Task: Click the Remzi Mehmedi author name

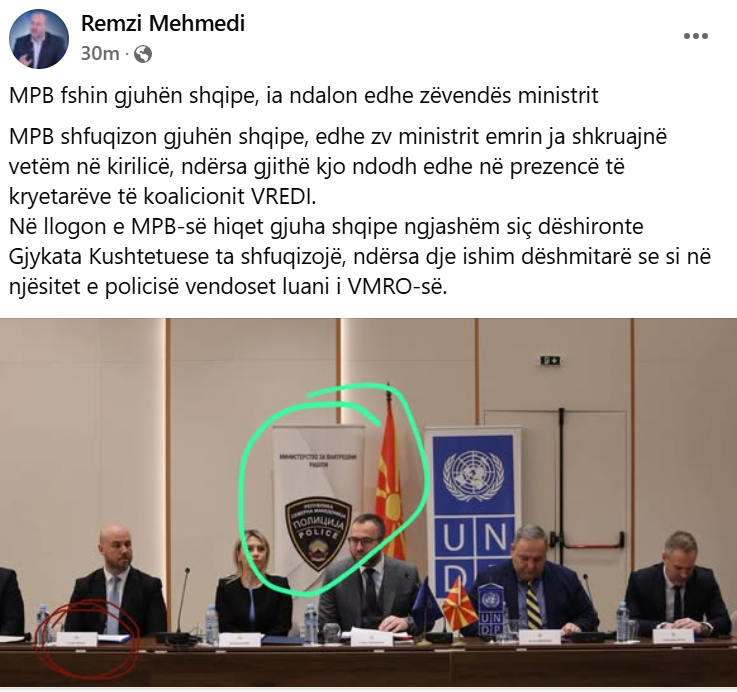Action: pyautogui.click(x=163, y=24)
